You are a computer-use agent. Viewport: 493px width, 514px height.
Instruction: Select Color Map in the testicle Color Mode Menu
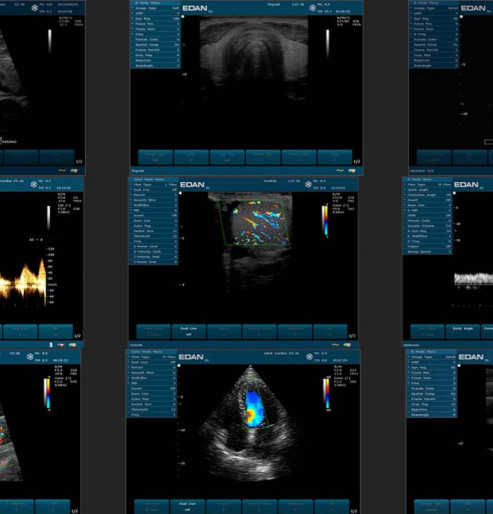[x=154, y=226]
